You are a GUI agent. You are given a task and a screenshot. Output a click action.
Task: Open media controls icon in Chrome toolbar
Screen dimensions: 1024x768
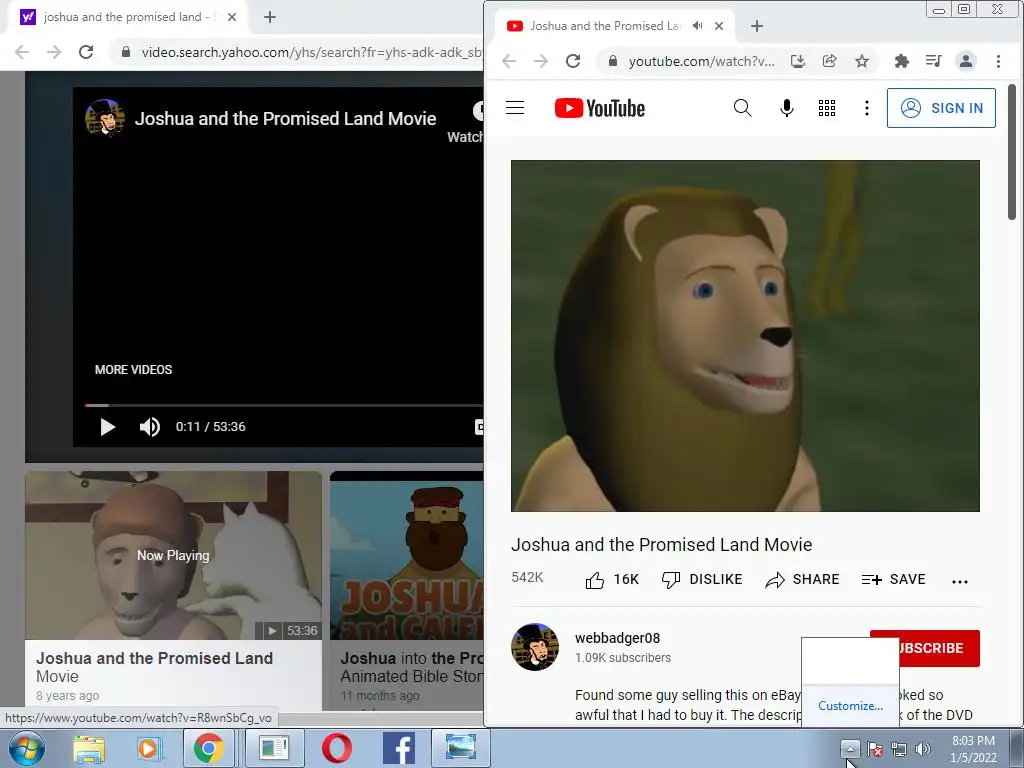pos(933,61)
